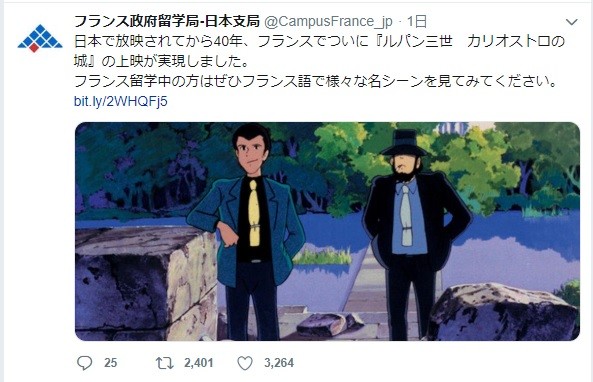The height and width of the screenshot is (382, 593).
Task: Click the reply speech bubble icon
Action: click(84, 363)
